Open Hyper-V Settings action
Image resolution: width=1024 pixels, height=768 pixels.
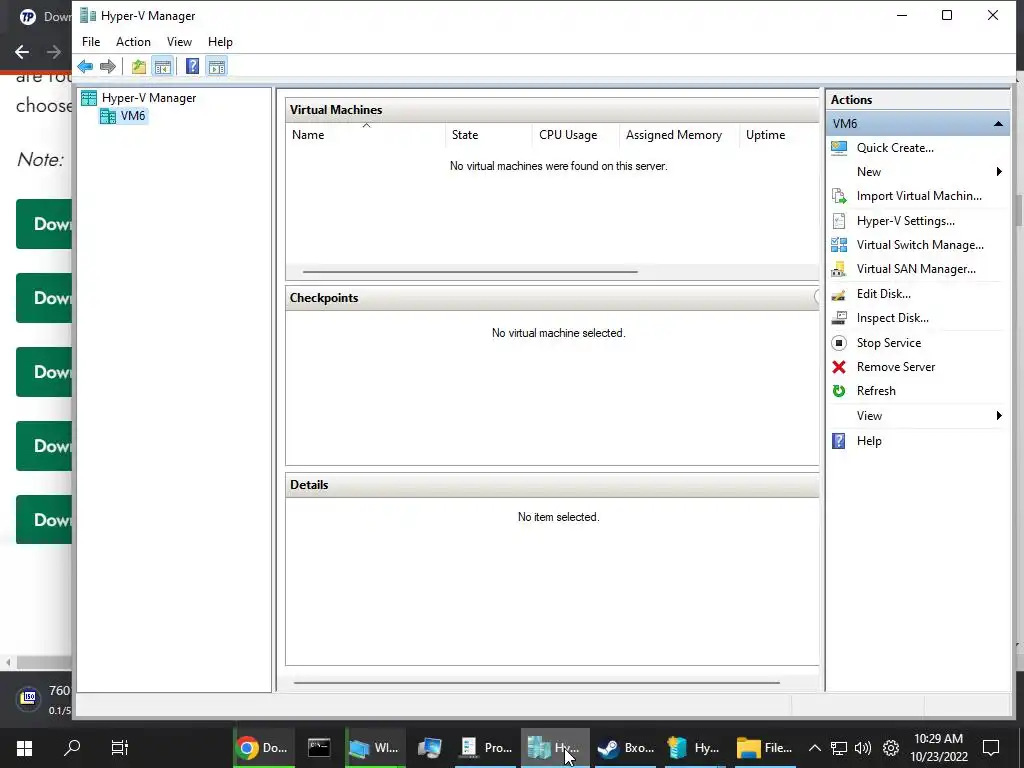(x=905, y=221)
